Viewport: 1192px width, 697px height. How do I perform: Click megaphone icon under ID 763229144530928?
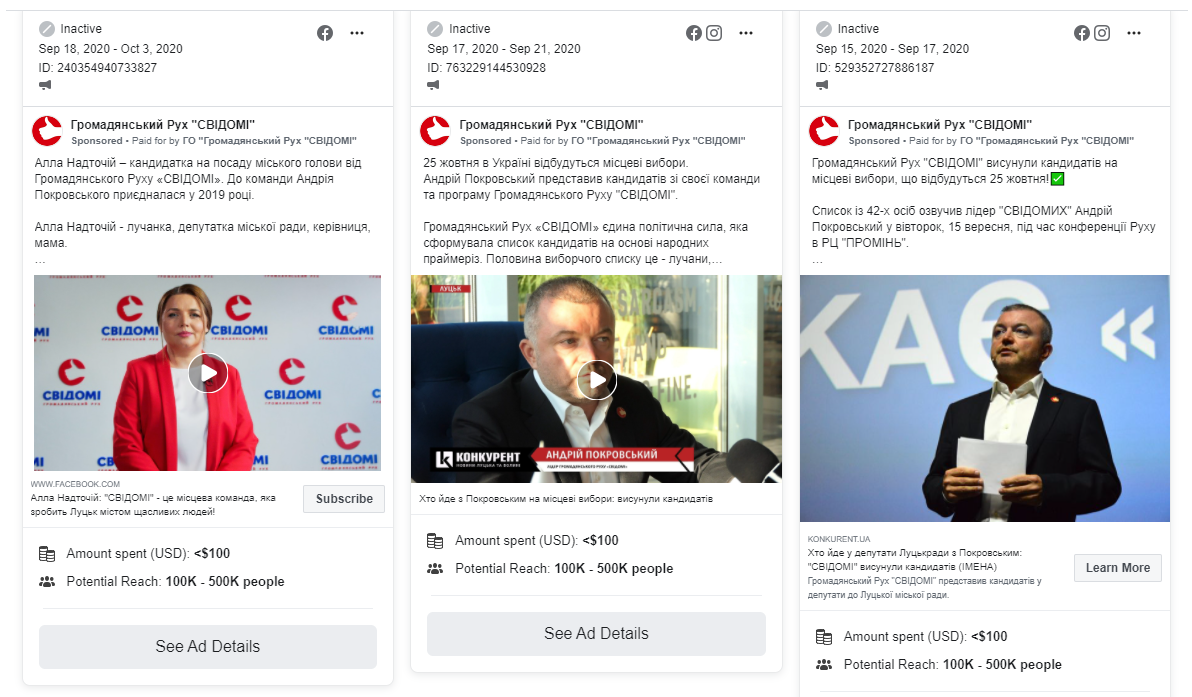tap(434, 85)
